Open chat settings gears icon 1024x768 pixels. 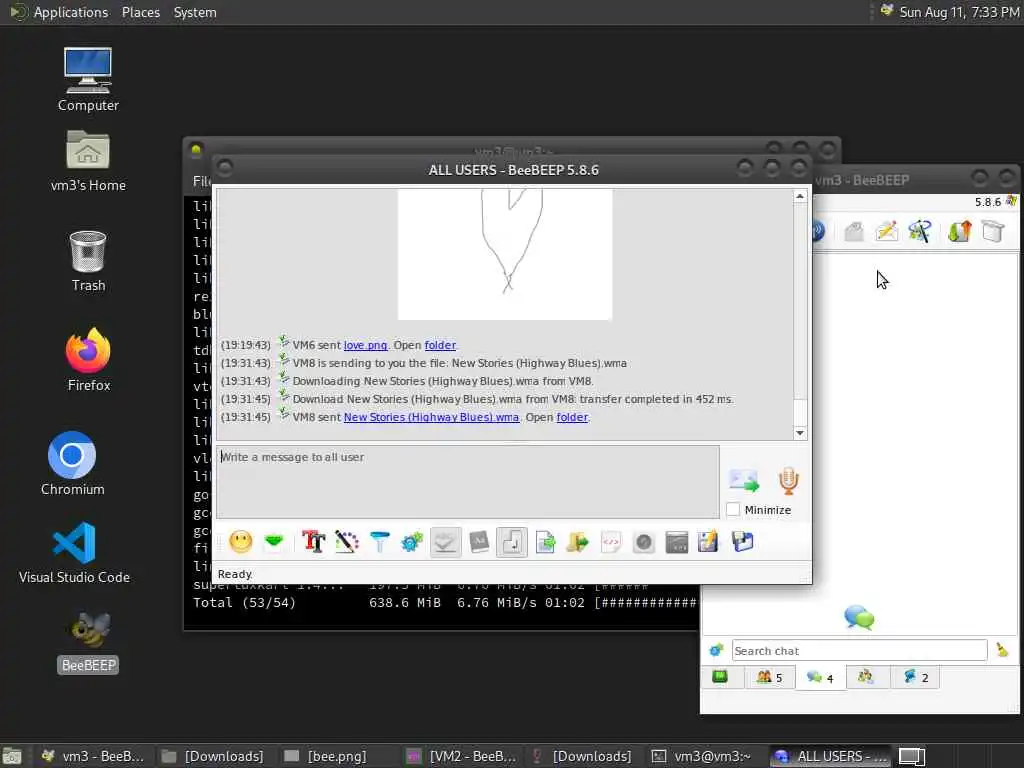(x=412, y=542)
